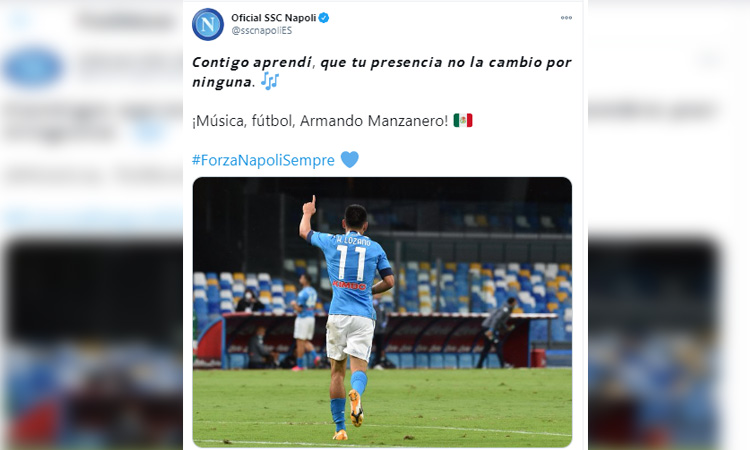The width and height of the screenshot is (750, 450).
Task: Click the Lozano name on the shirt
Action: [353, 240]
